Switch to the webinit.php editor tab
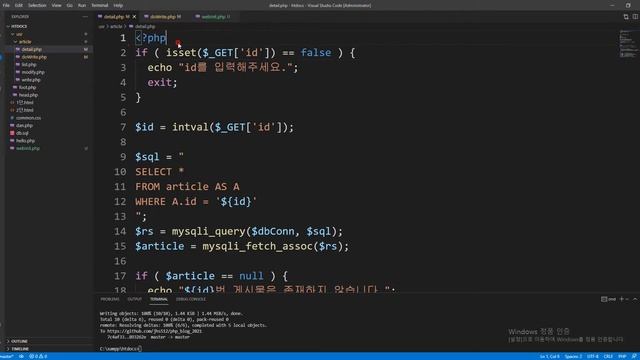The height and width of the screenshot is (360, 640). click(x=213, y=17)
